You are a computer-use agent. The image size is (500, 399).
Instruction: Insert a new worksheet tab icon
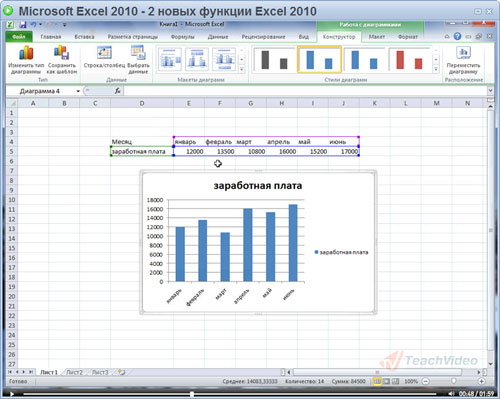coord(121,372)
